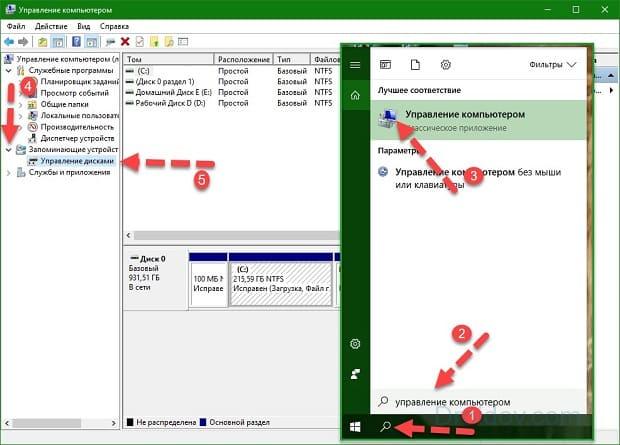Viewport: 620px width, 445px height.
Task: Collapse the Служебные программы tree node
Action: (9, 70)
